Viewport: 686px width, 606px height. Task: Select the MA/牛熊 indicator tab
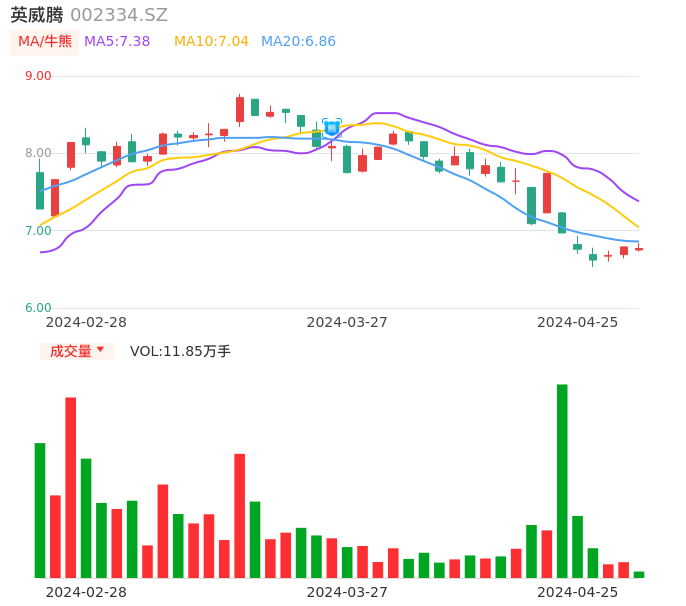coord(45,42)
